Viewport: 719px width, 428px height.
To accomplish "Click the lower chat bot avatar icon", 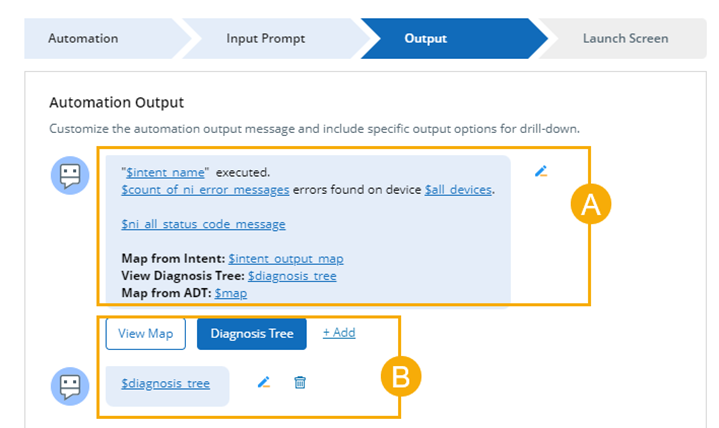I will pyautogui.click(x=68, y=386).
